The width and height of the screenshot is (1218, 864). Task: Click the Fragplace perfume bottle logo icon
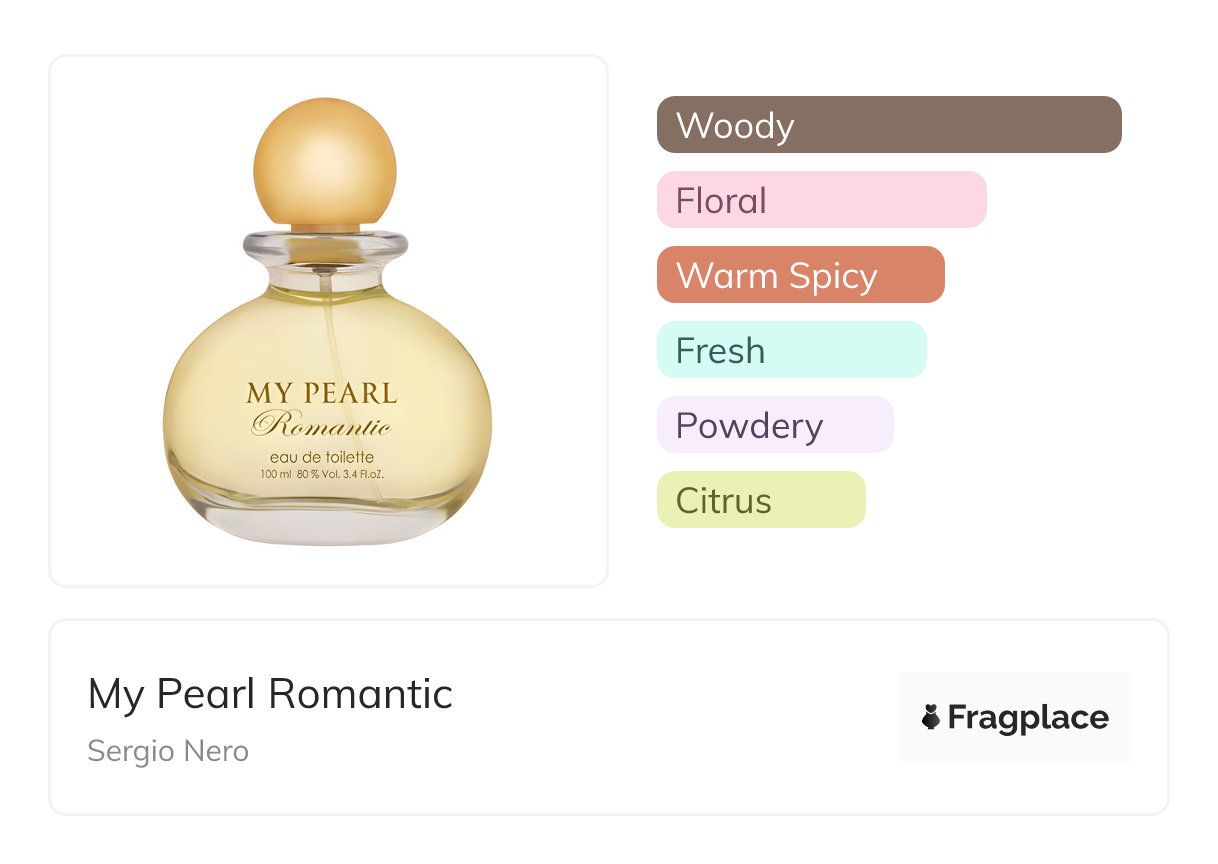click(931, 718)
